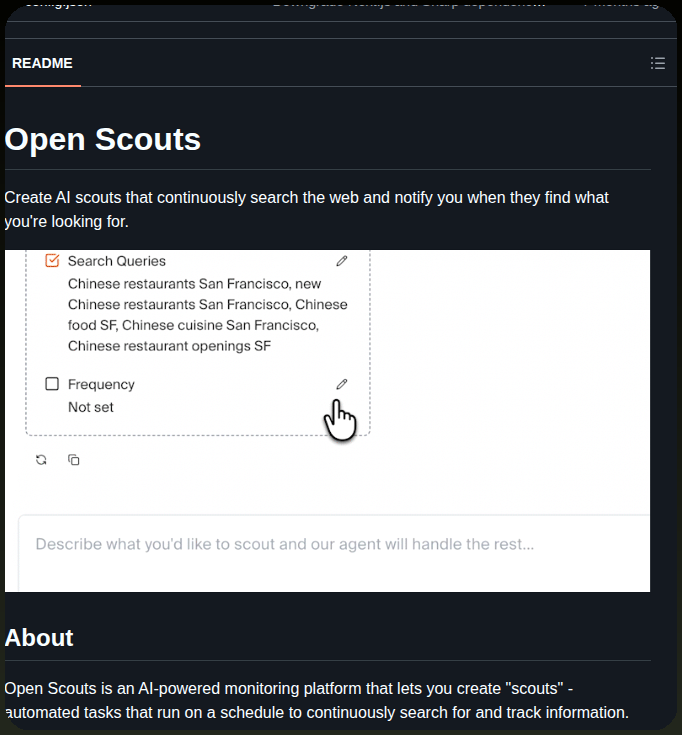The width and height of the screenshot is (682, 735).
Task: Select the README tab
Action: point(42,63)
